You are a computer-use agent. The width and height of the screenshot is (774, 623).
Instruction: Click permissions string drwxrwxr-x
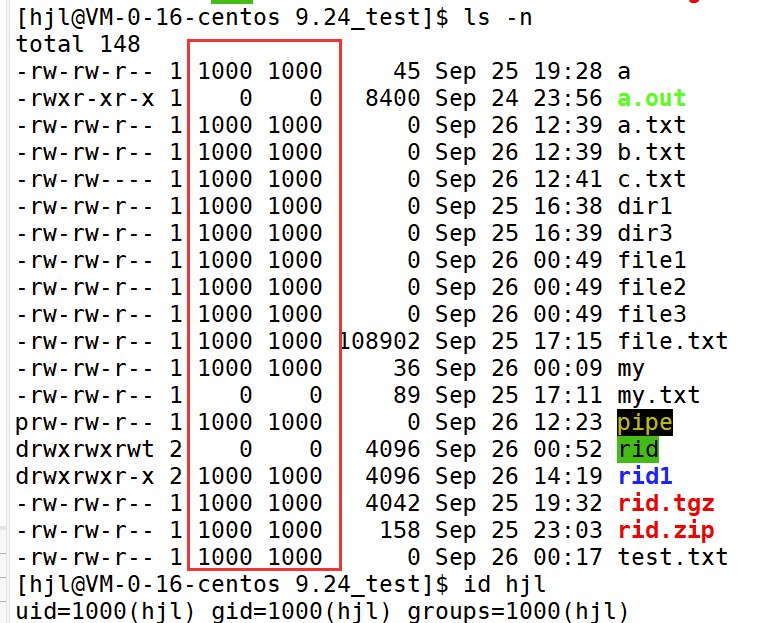tap(85, 476)
